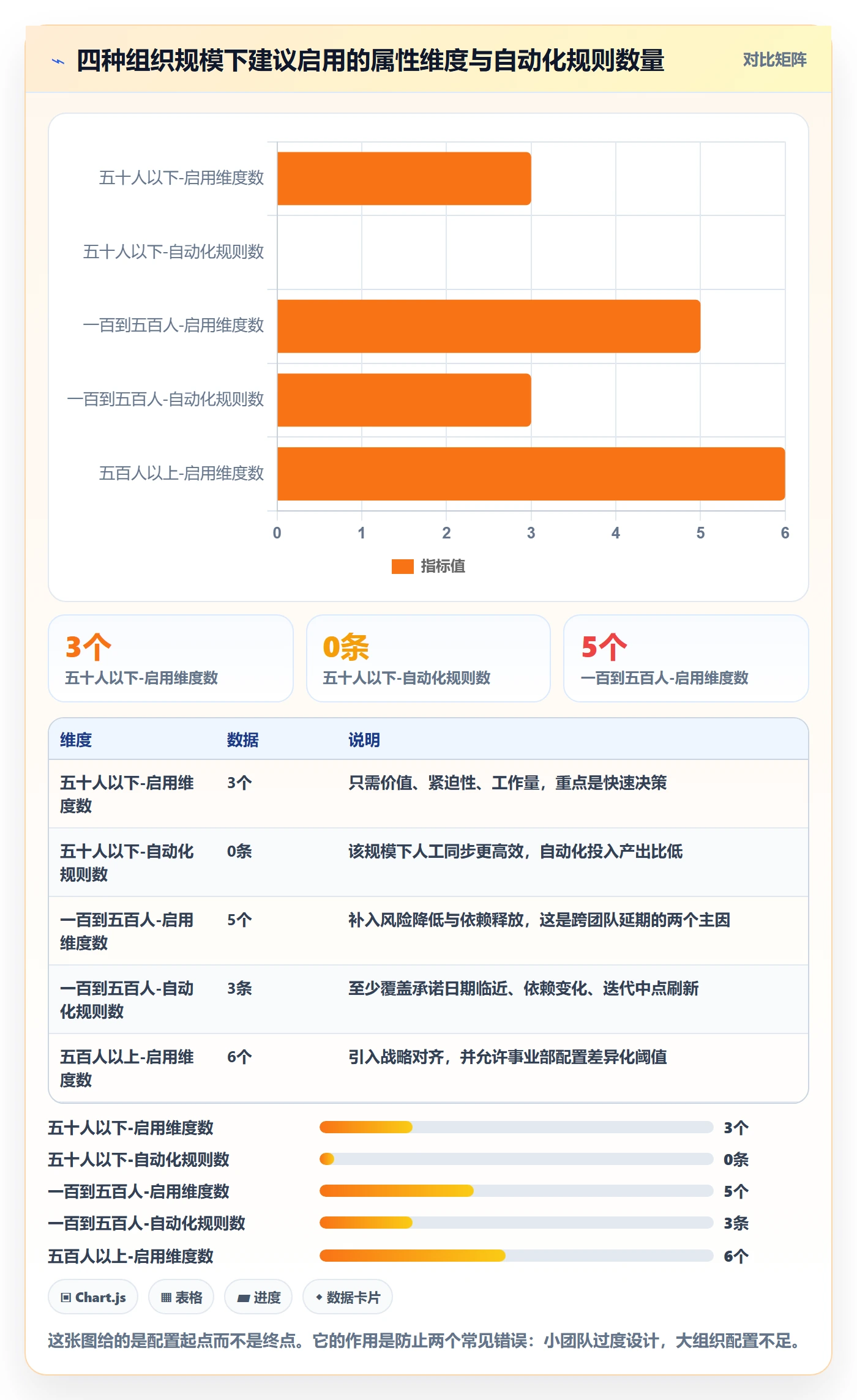Click the Chart.js tag chip
This screenshot has width=857, height=1400.
(x=93, y=1297)
